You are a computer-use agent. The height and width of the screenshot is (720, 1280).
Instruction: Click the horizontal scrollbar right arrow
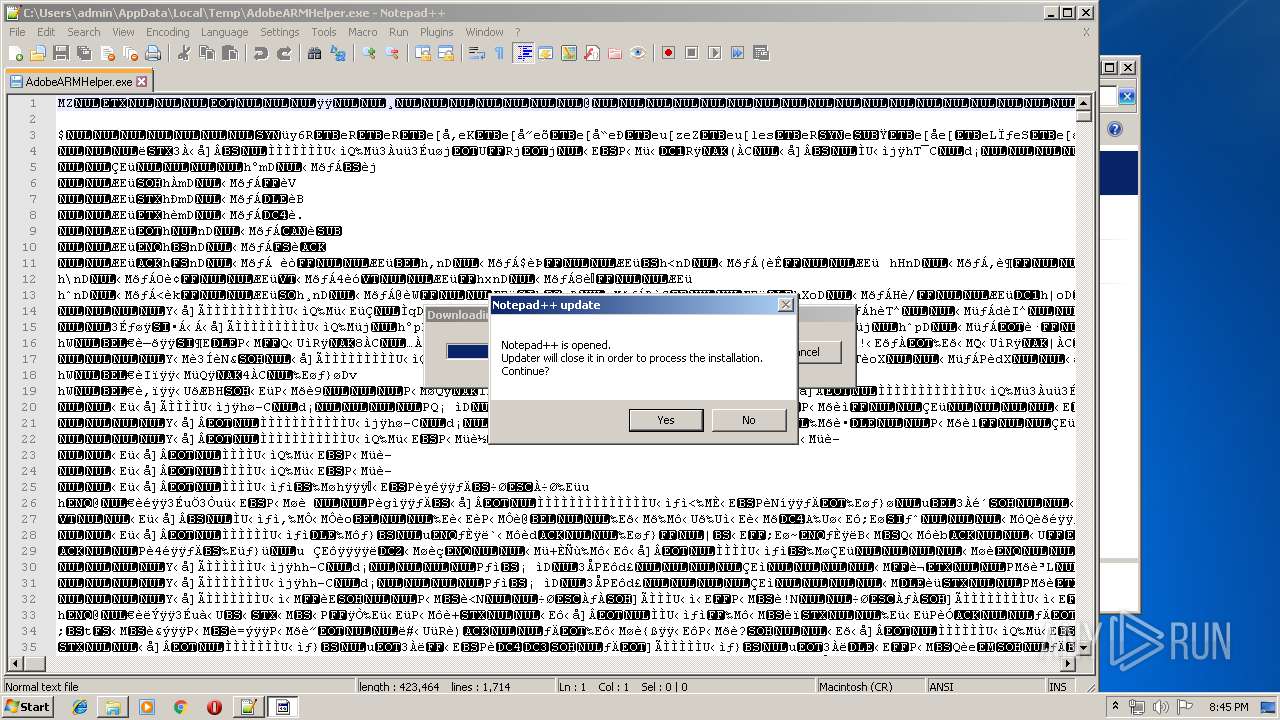point(1068,664)
